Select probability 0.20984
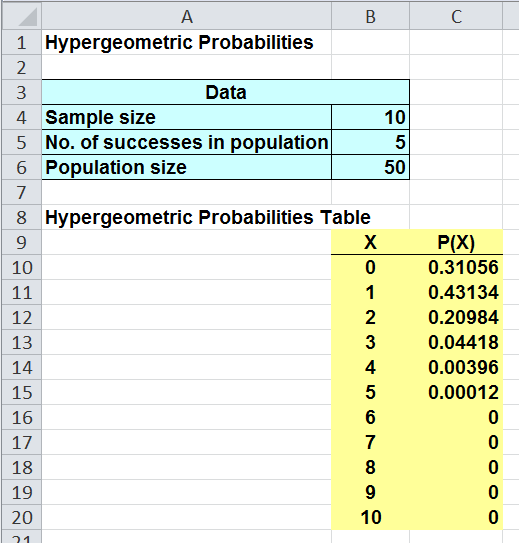 click(x=456, y=317)
